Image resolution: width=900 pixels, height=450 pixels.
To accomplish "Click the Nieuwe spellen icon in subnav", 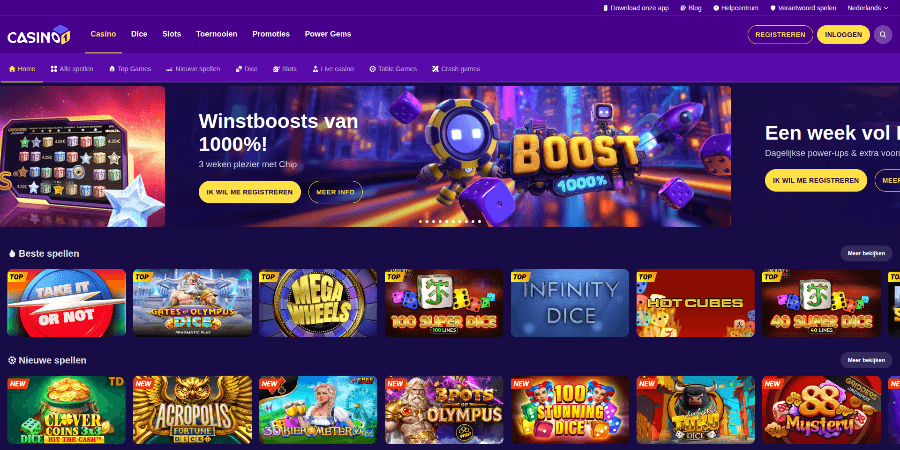I will (x=169, y=69).
